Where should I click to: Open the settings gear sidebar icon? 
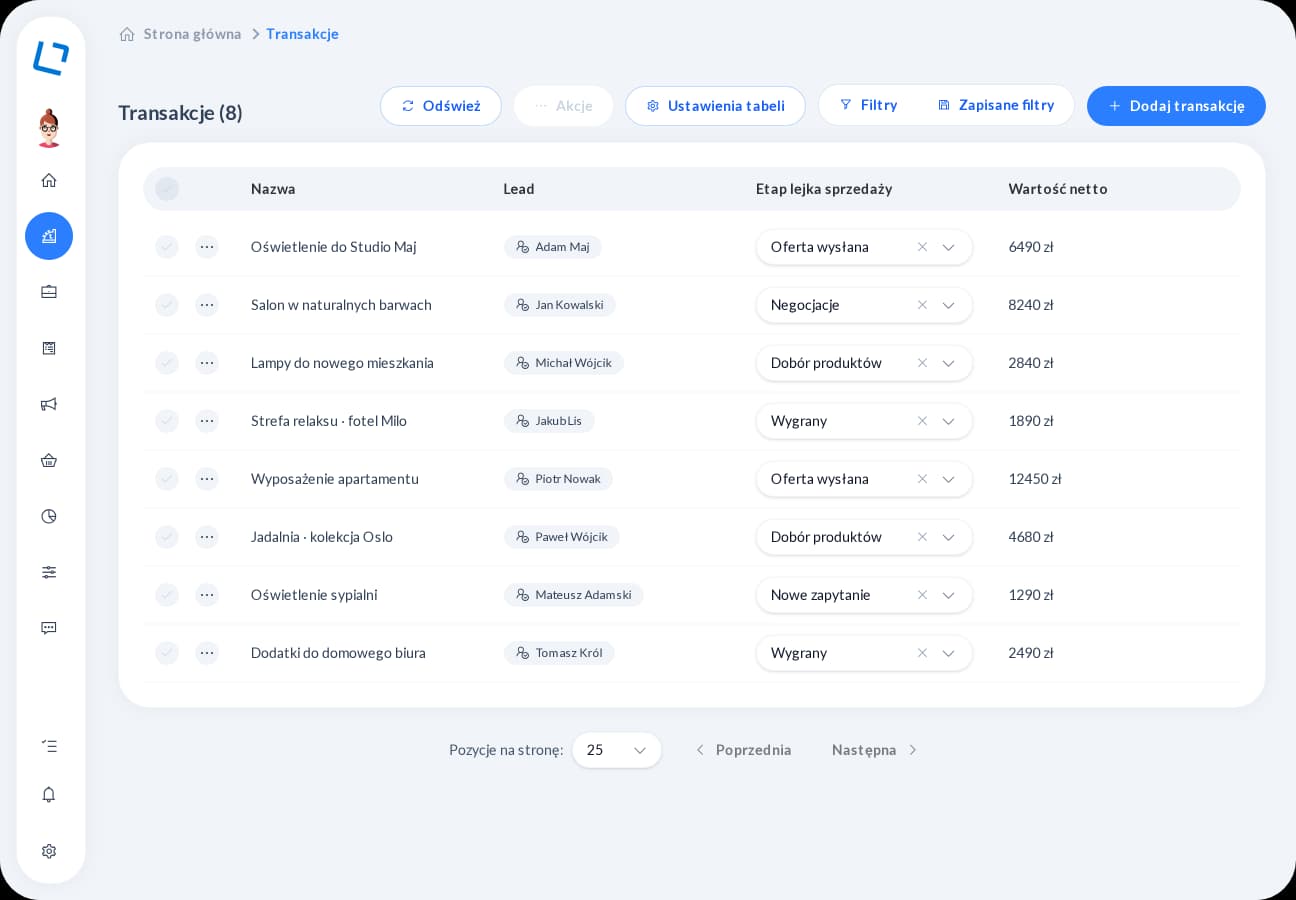(x=49, y=851)
